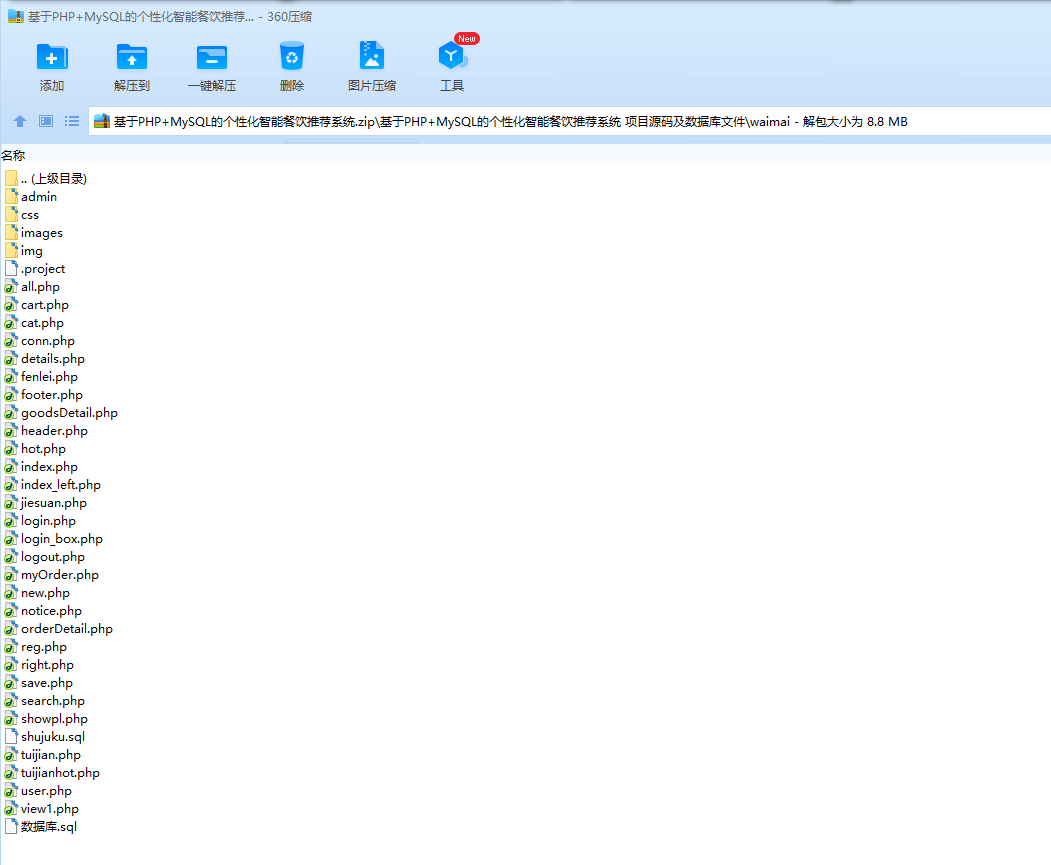
Task: Select the notice.php file
Action: click(x=43, y=612)
